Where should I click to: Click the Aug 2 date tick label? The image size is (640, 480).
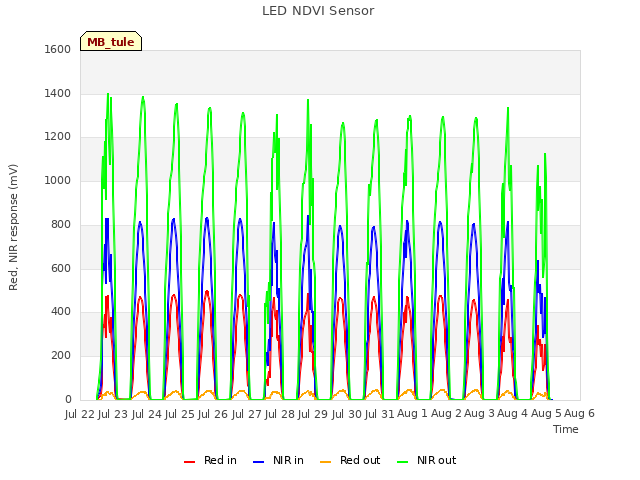[x=446, y=414]
